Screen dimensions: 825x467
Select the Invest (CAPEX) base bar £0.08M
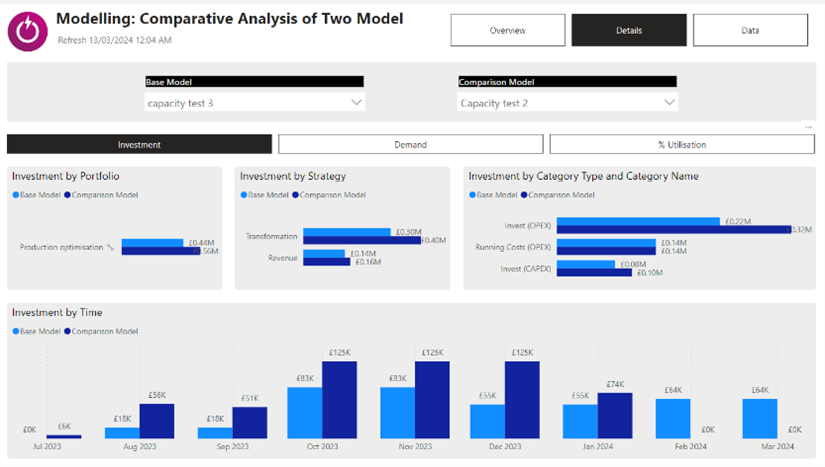pos(586,265)
